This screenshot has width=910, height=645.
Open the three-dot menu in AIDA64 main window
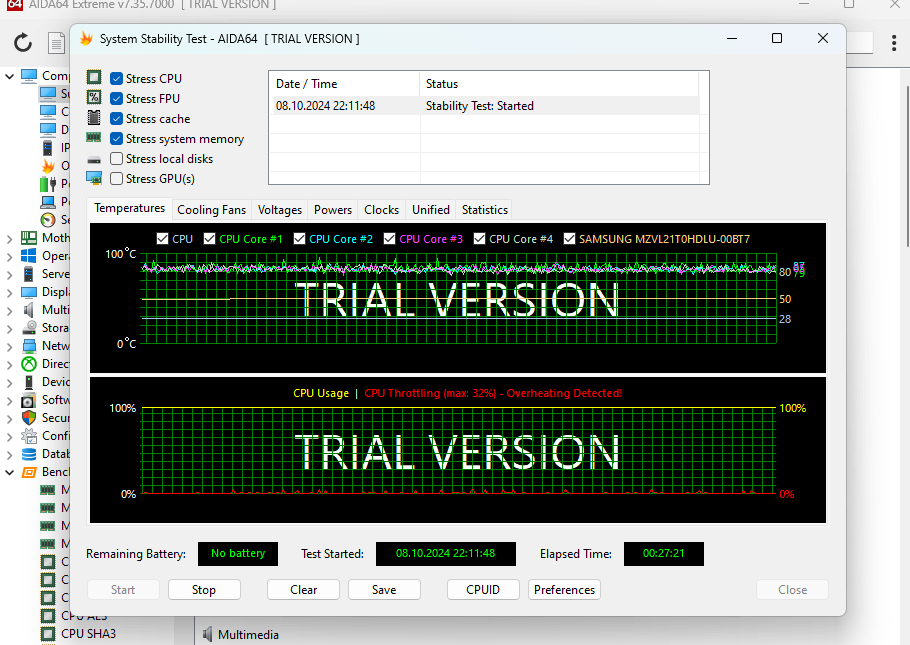[x=894, y=43]
